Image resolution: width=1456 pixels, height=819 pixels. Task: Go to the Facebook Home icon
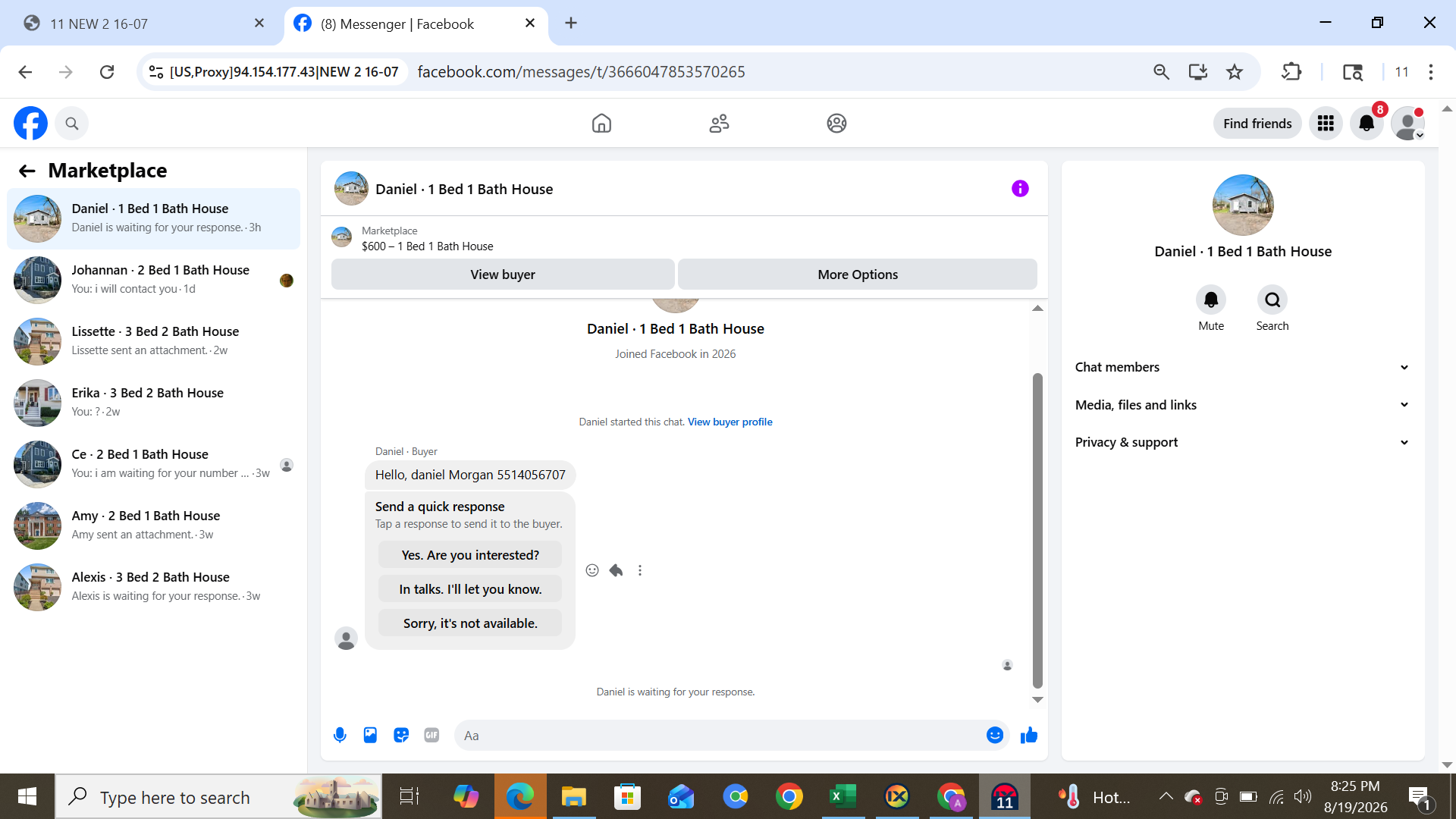coord(601,123)
